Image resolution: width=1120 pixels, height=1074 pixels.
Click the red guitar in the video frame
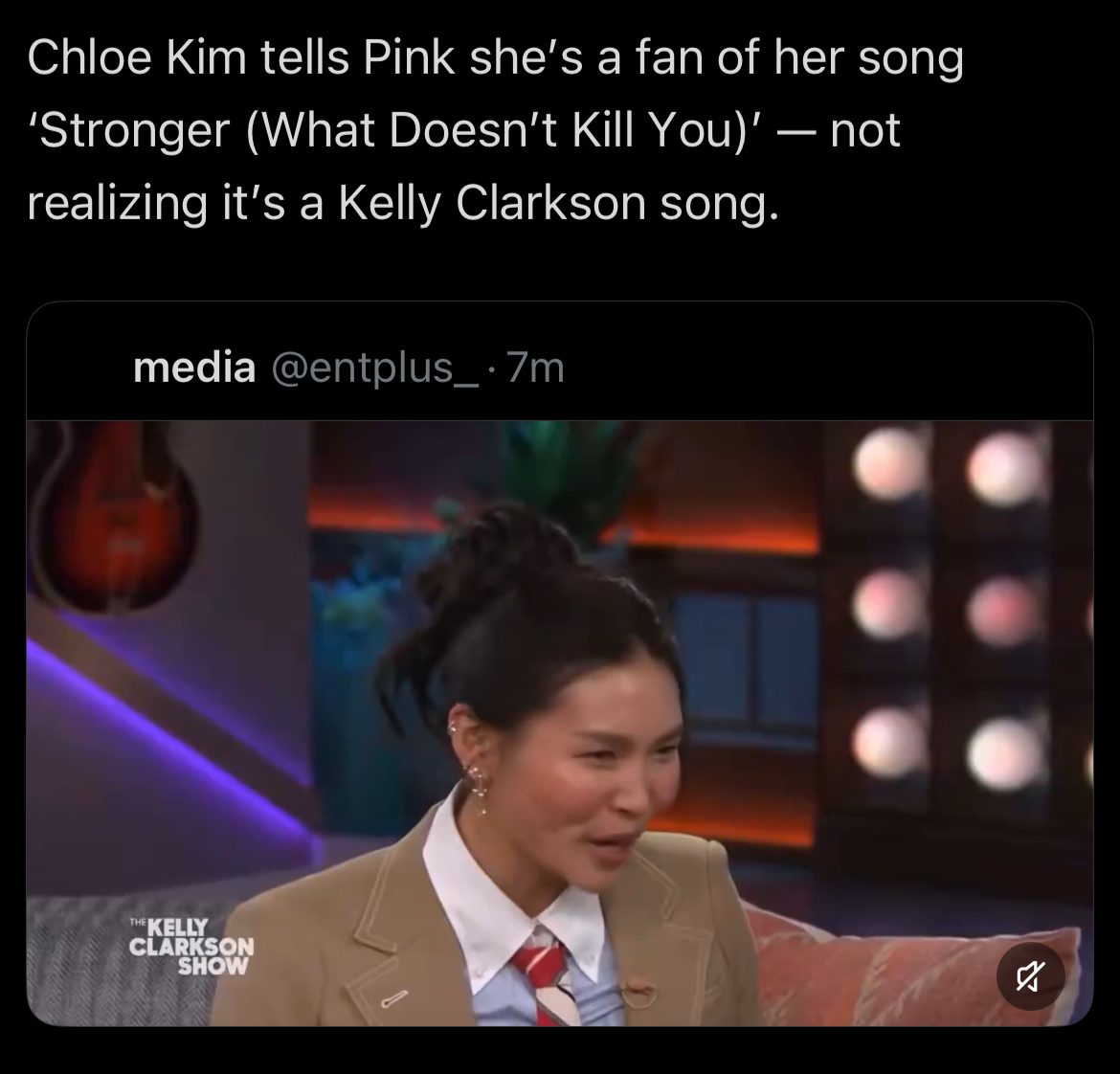[x=114, y=516]
